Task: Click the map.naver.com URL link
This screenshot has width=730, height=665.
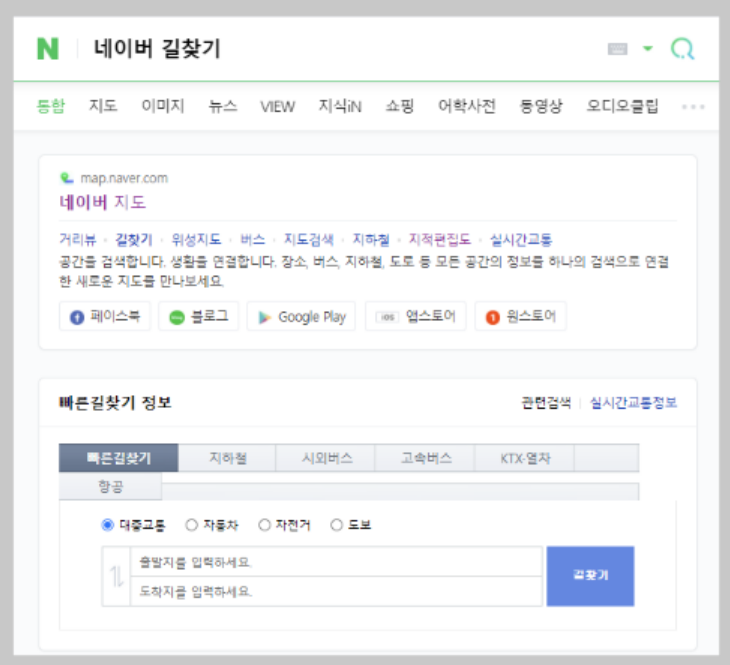Action: tap(124, 178)
